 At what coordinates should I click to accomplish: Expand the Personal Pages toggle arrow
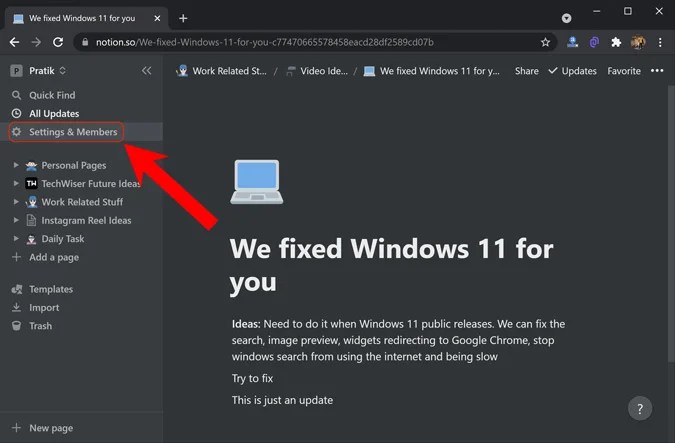(16, 165)
